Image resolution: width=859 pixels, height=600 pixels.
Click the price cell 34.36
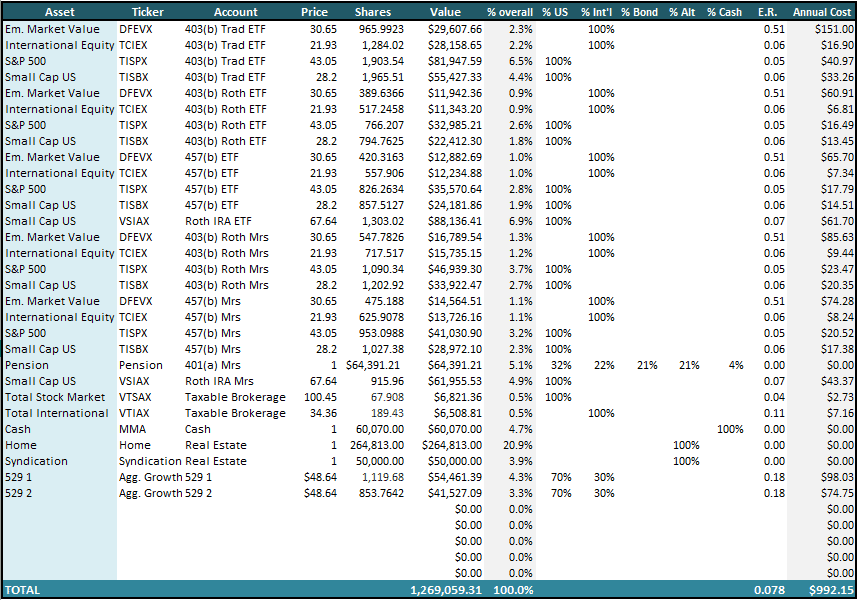[323, 413]
